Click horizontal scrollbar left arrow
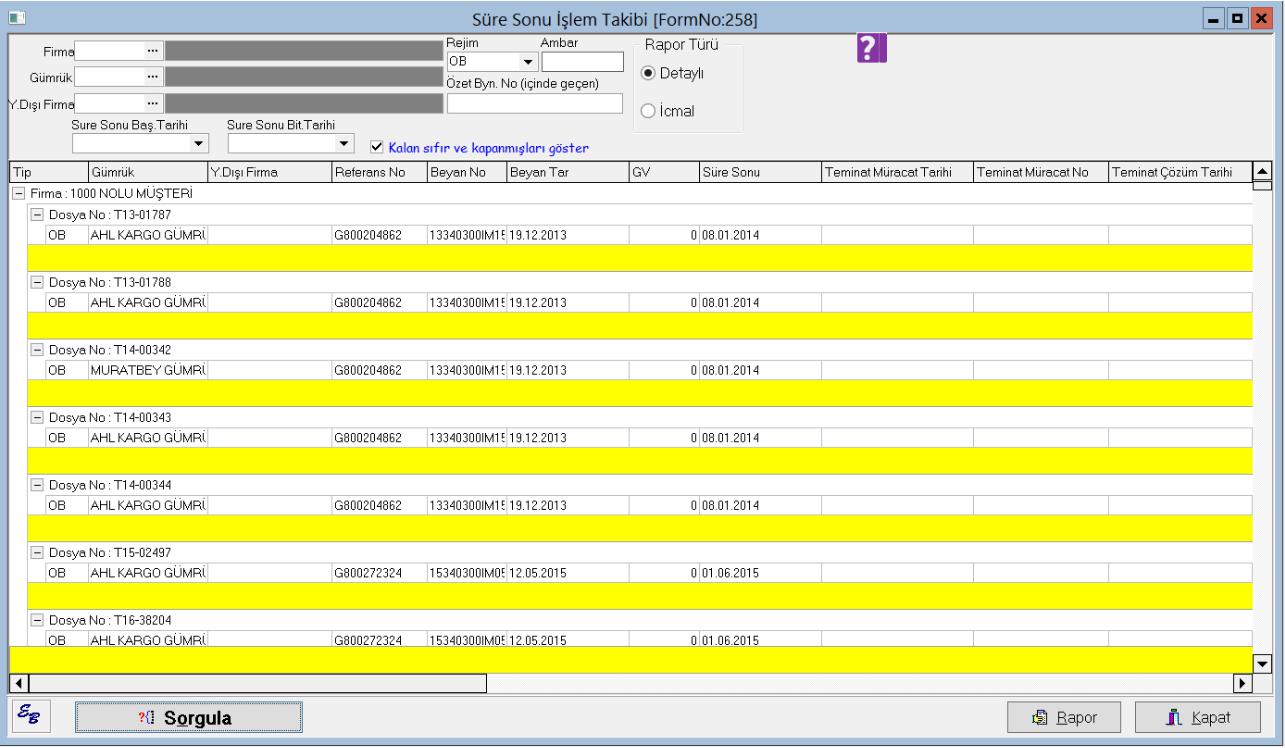This screenshot has width=1285, height=748. pyautogui.click(x=17, y=683)
